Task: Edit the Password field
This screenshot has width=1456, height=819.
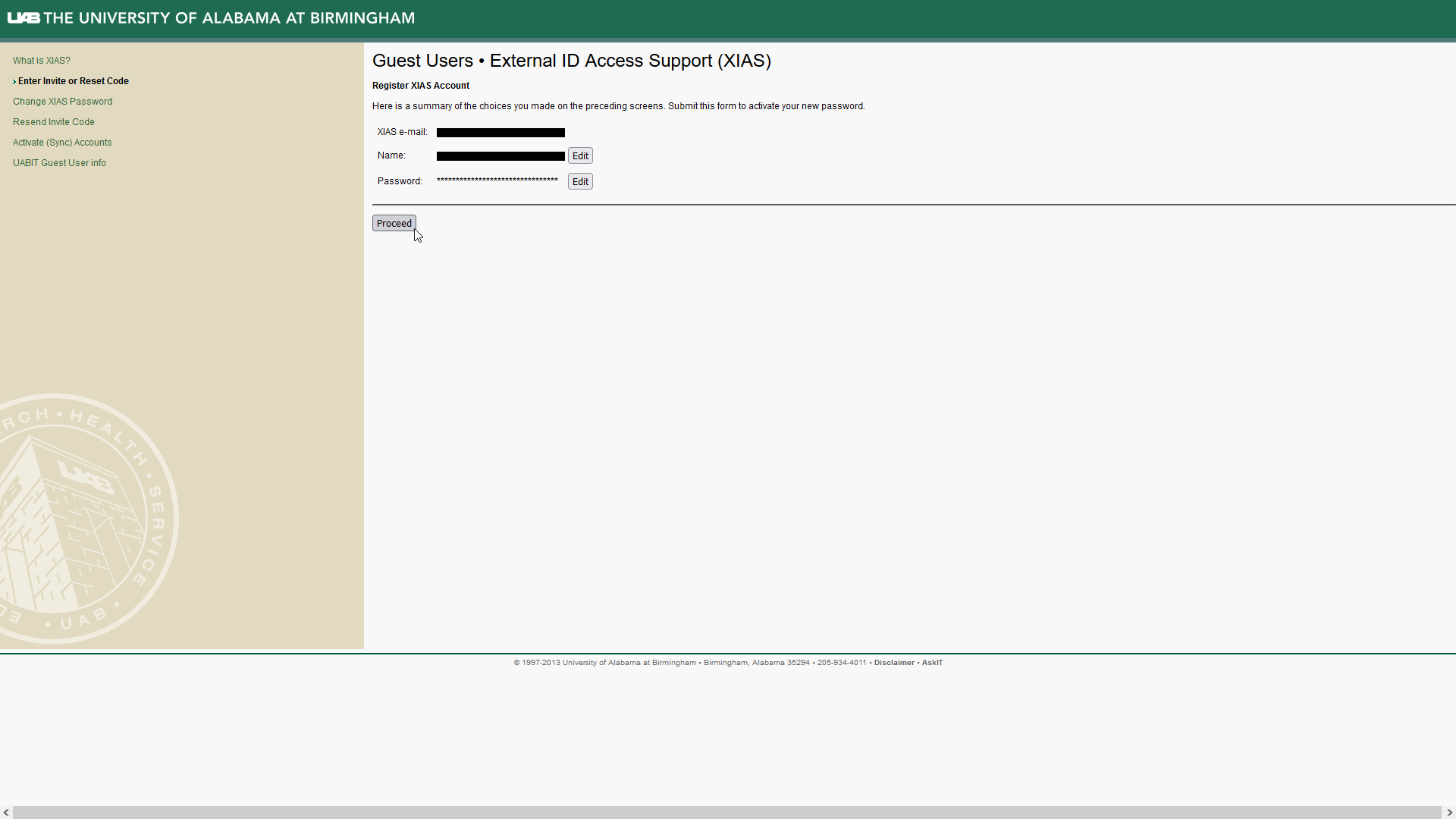Action: (580, 182)
